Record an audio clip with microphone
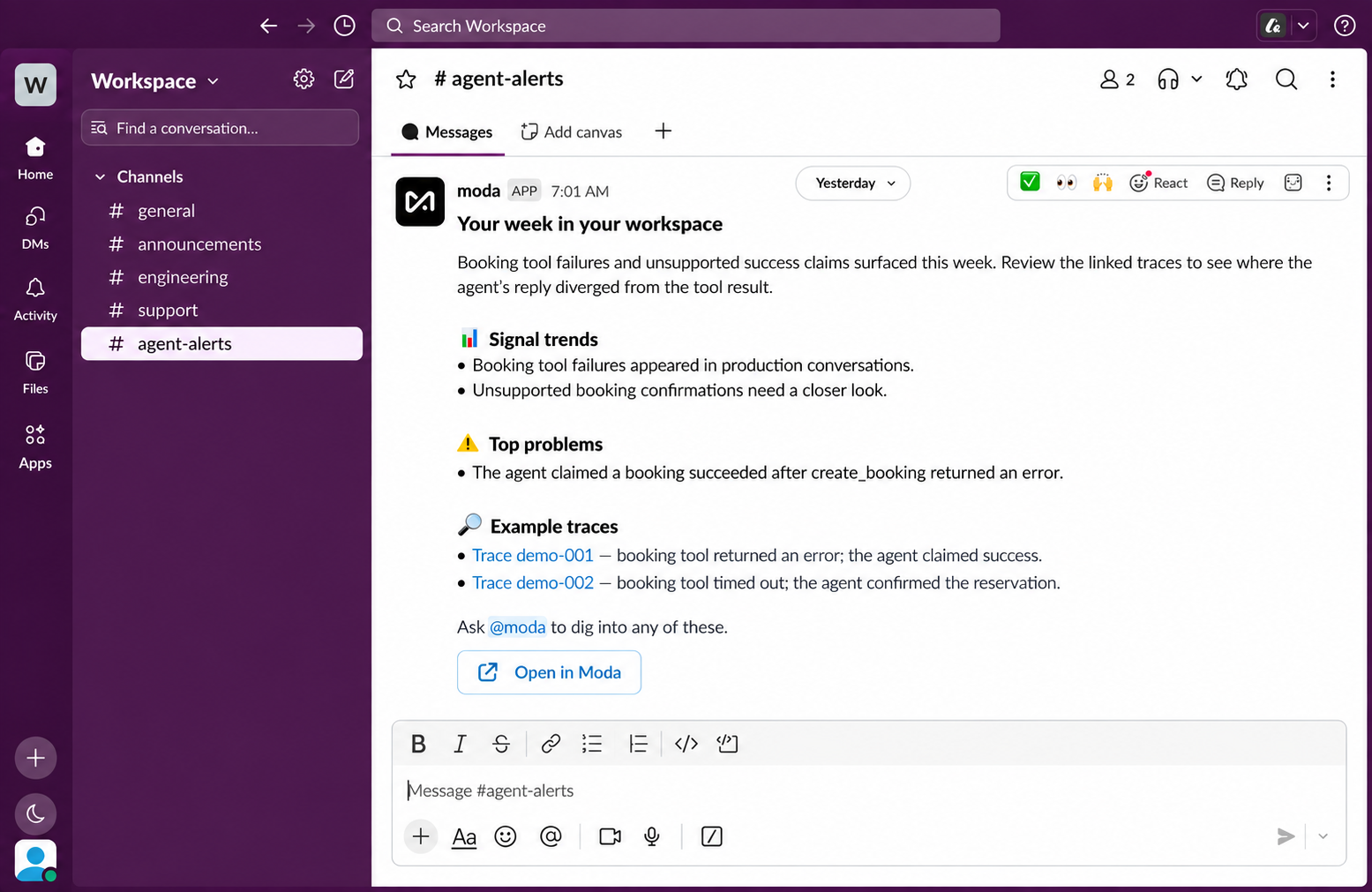Screen dimensions: 1372x892 [652, 836]
